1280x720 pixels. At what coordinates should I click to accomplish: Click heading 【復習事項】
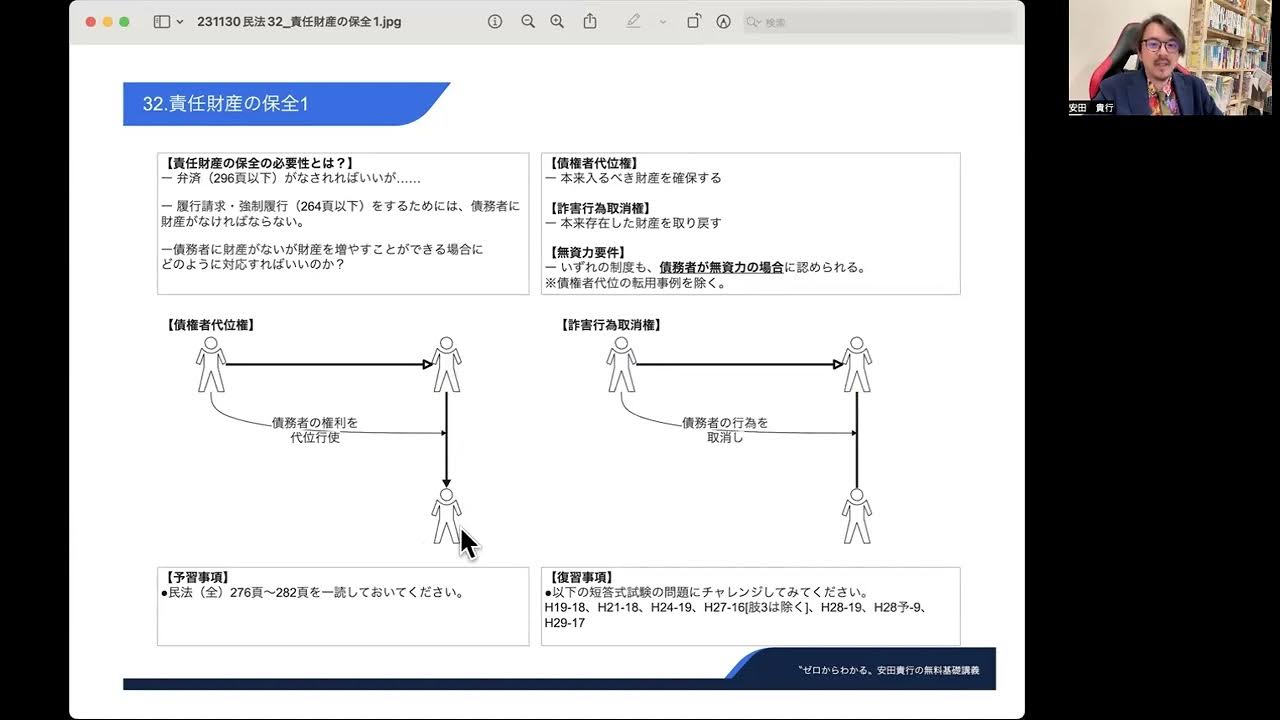pos(581,577)
